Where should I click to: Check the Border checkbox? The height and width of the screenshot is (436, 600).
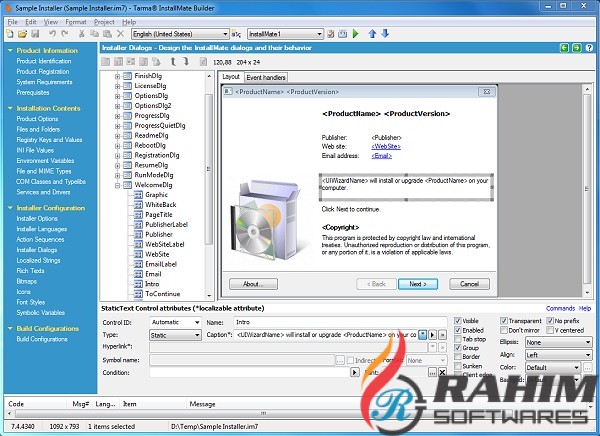[x=458, y=357]
